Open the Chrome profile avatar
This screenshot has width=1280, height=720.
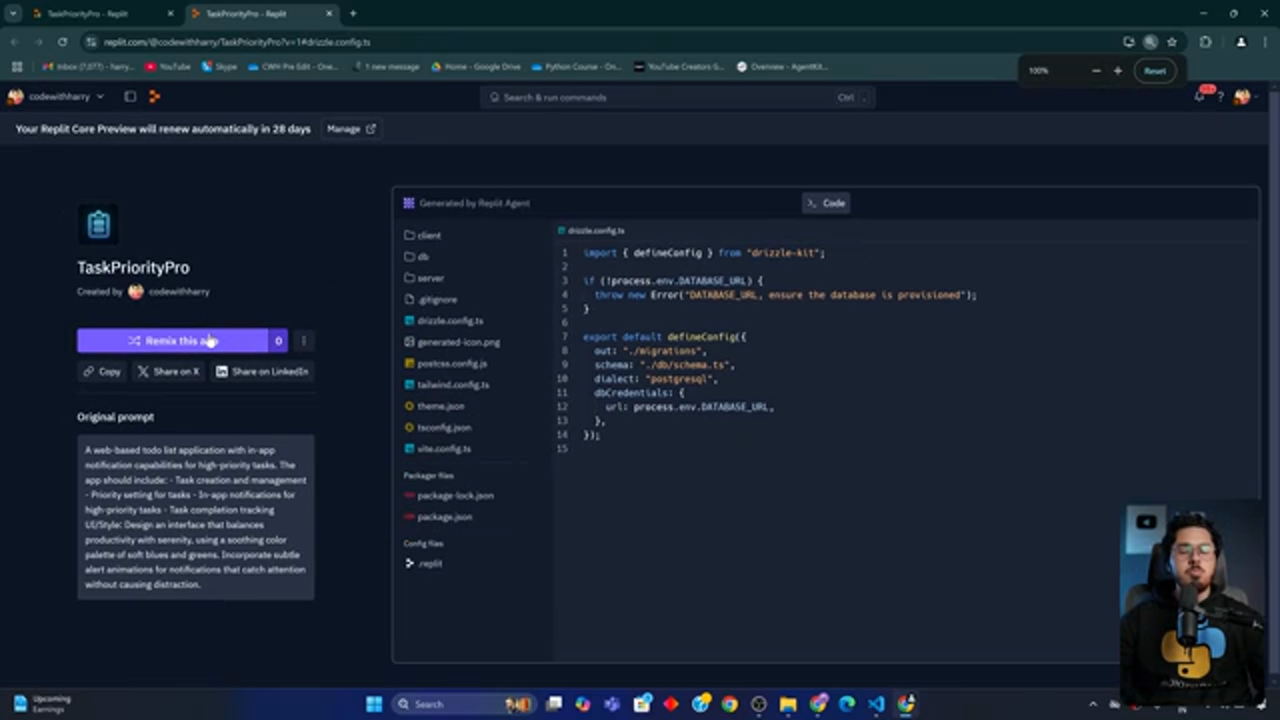(1241, 42)
